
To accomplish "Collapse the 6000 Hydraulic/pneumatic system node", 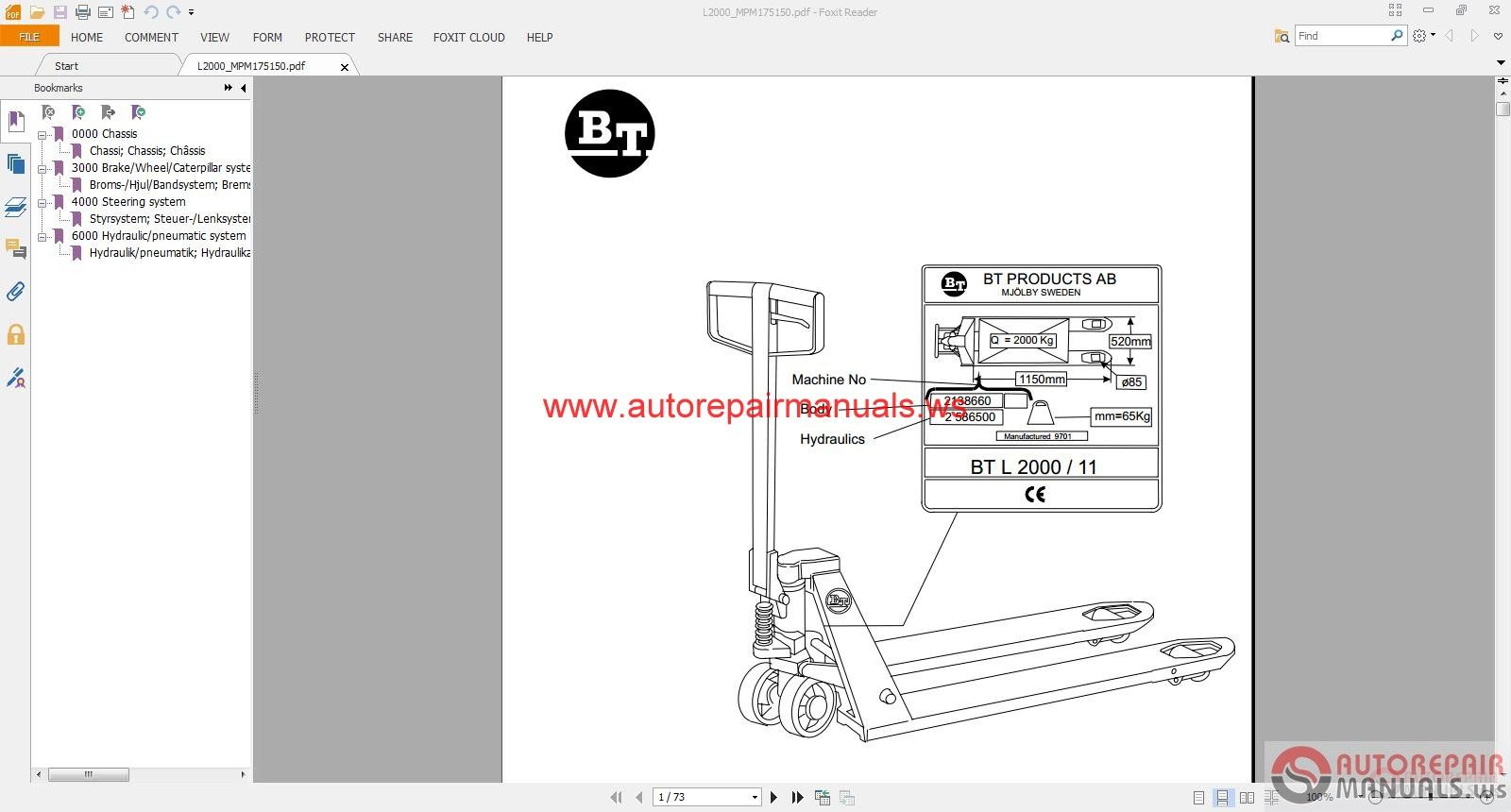I will click(x=42, y=237).
